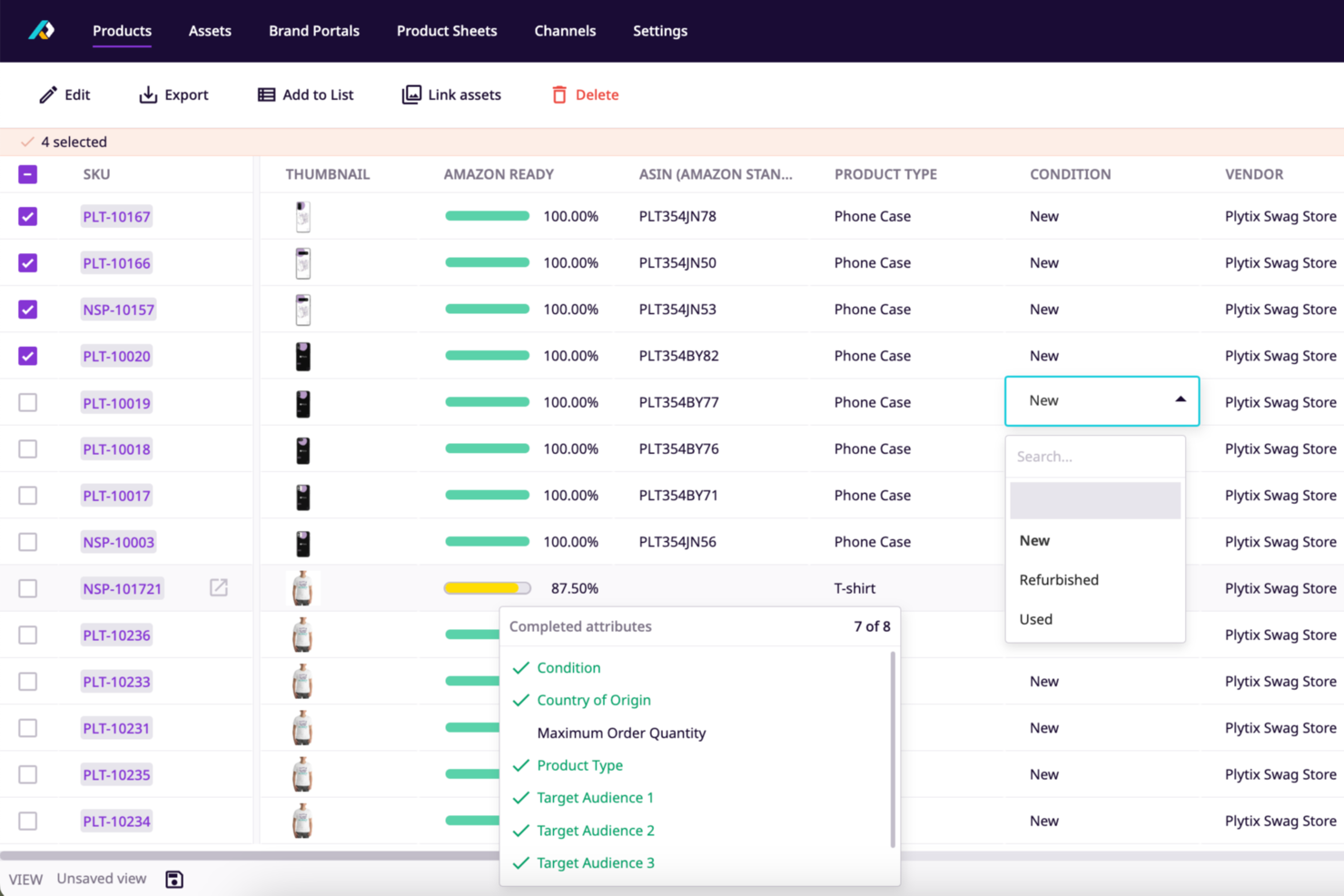1344x896 pixels.
Task: Open the Settings tab
Action: coord(660,31)
